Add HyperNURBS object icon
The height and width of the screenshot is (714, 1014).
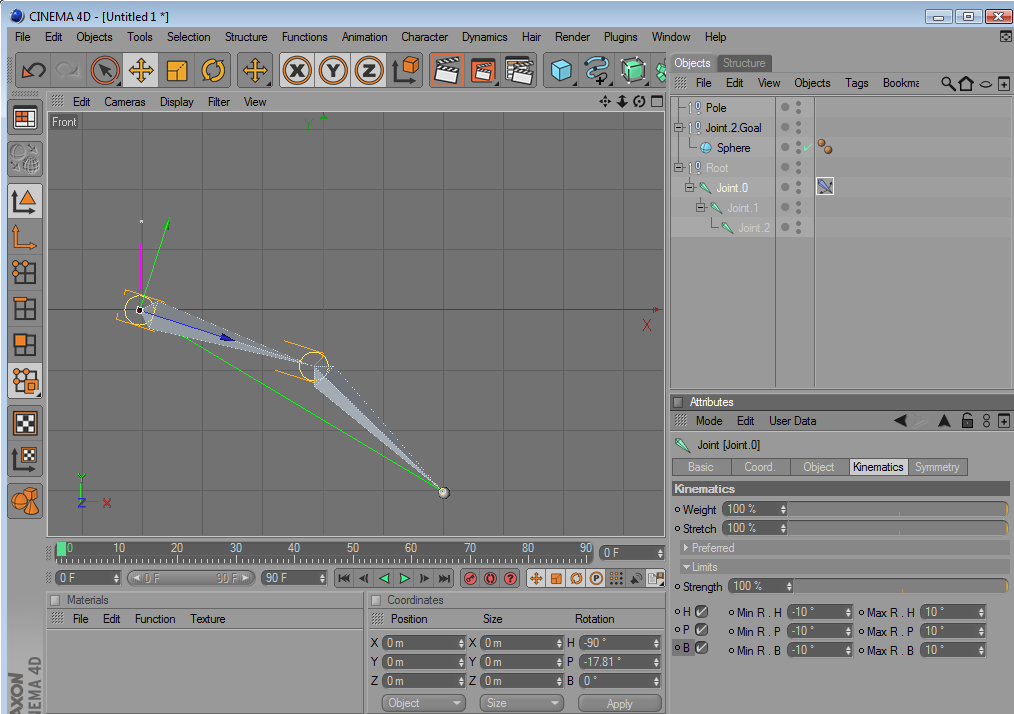coord(633,70)
